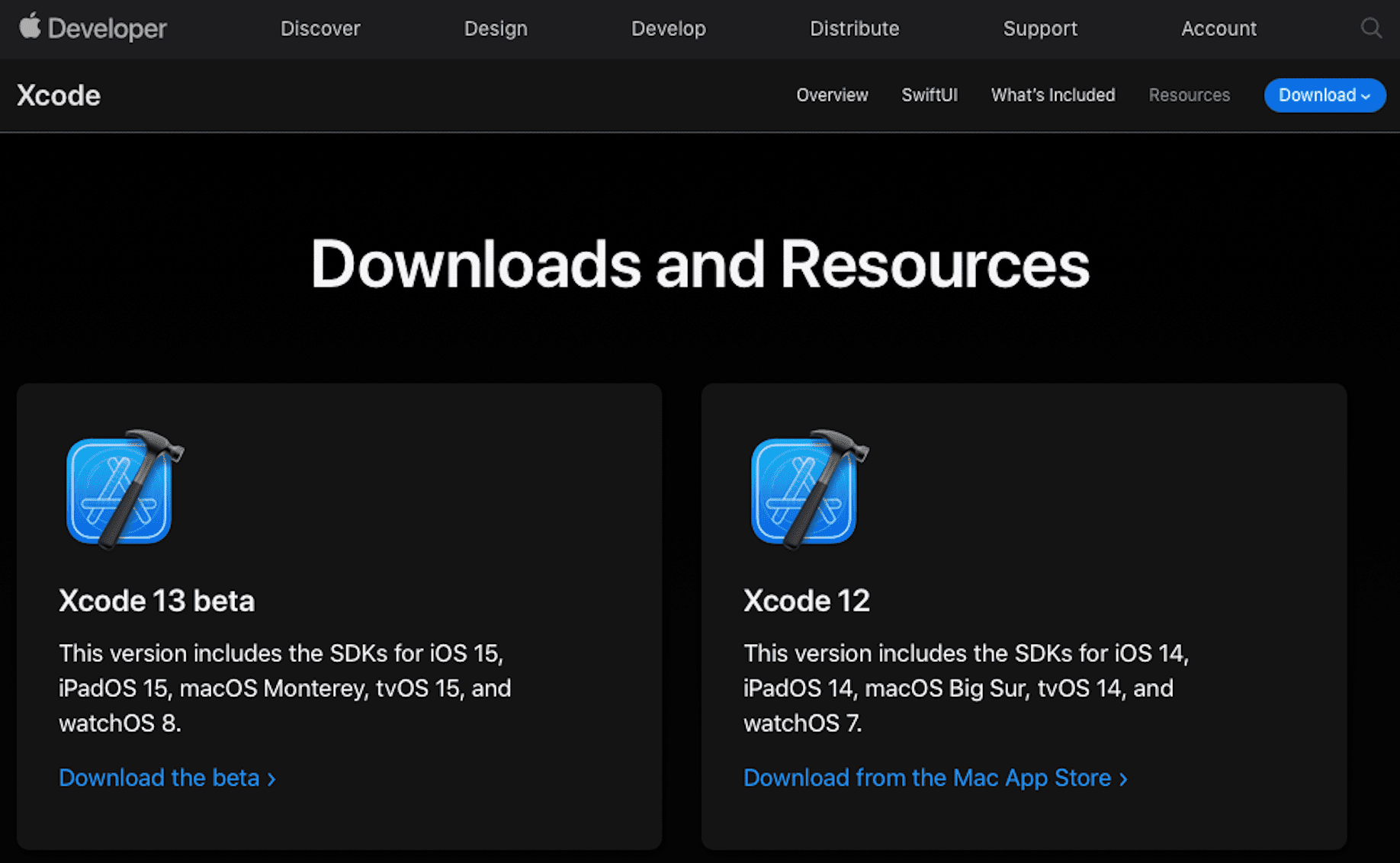Click the Apple logo icon
The width and height of the screenshot is (1400, 863).
[x=30, y=26]
